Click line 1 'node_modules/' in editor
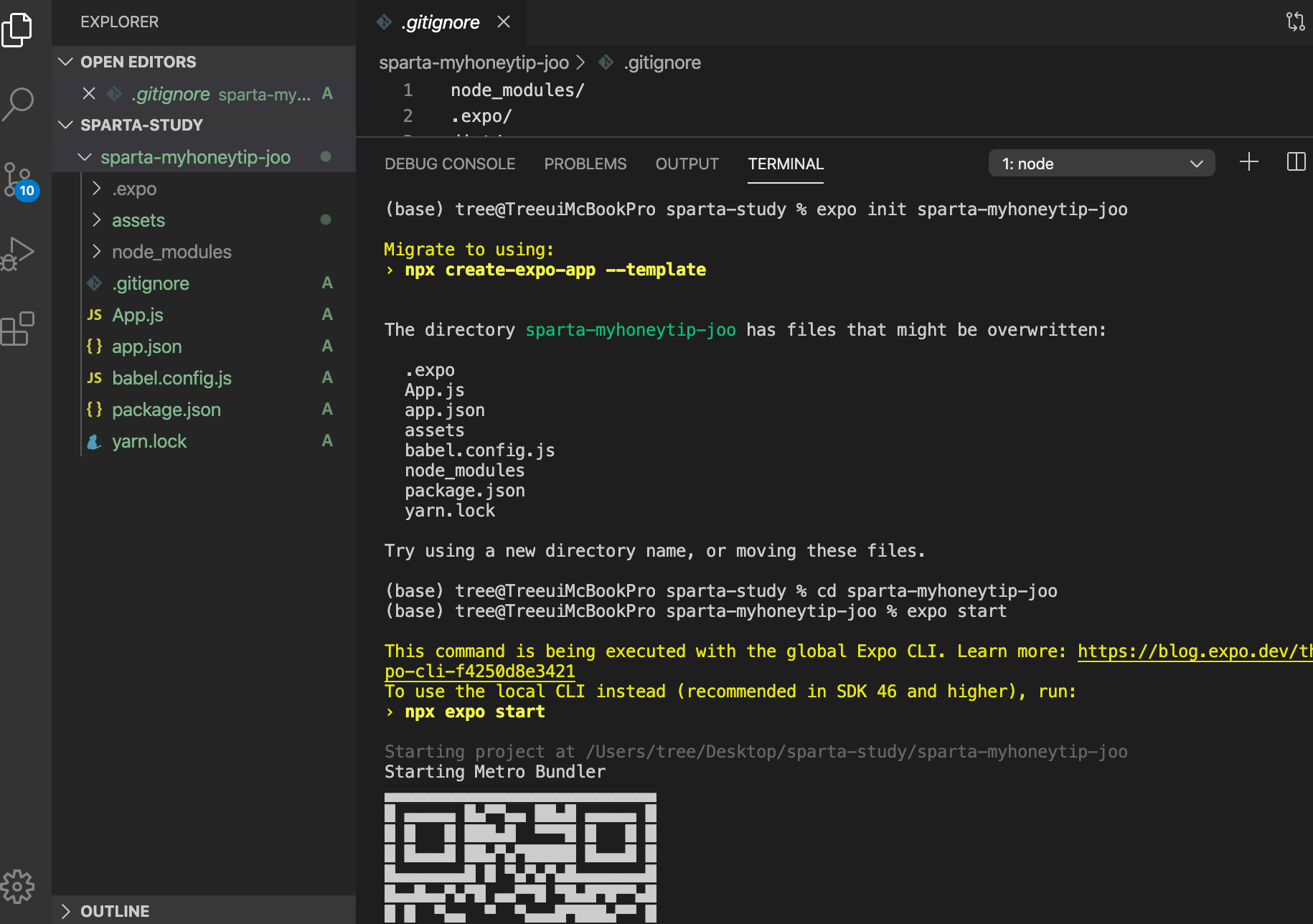1313x924 pixels. pos(517,90)
